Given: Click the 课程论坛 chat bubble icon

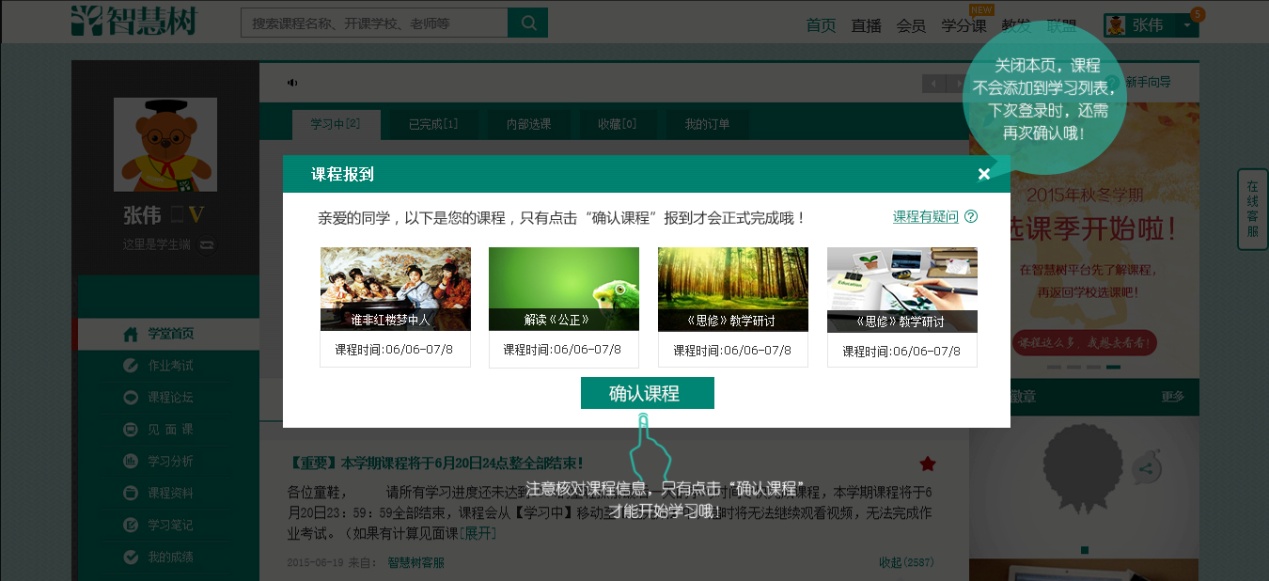Looking at the screenshot, I should [130, 398].
